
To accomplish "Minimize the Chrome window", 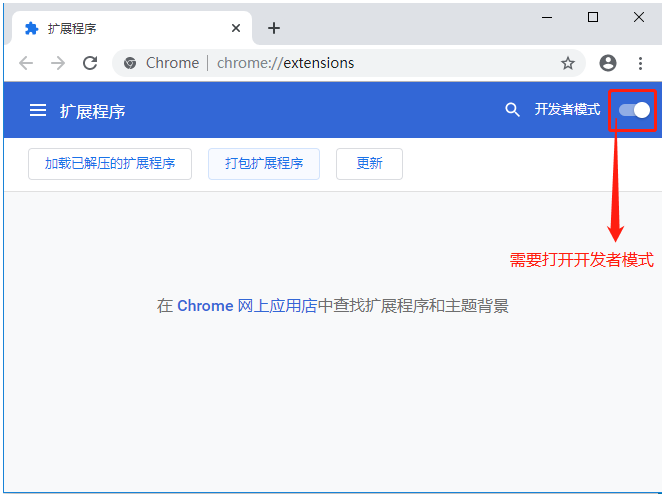I will point(547,18).
